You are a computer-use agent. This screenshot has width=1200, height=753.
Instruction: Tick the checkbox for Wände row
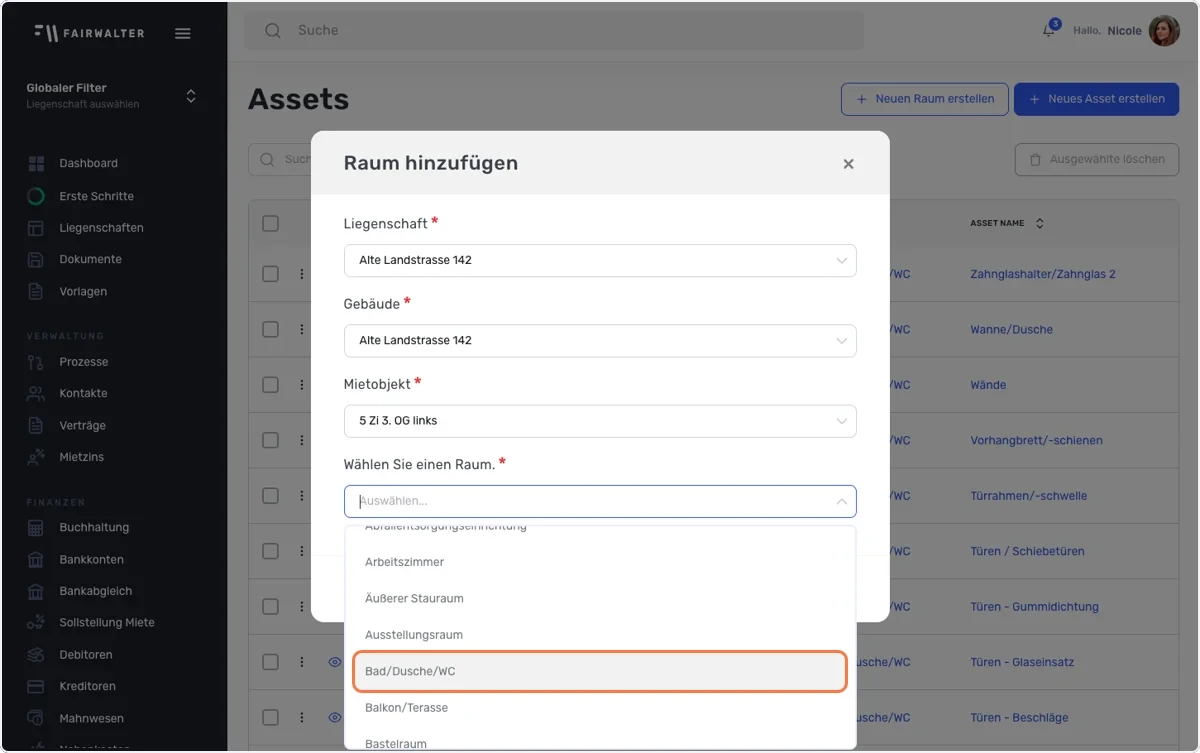pos(270,385)
